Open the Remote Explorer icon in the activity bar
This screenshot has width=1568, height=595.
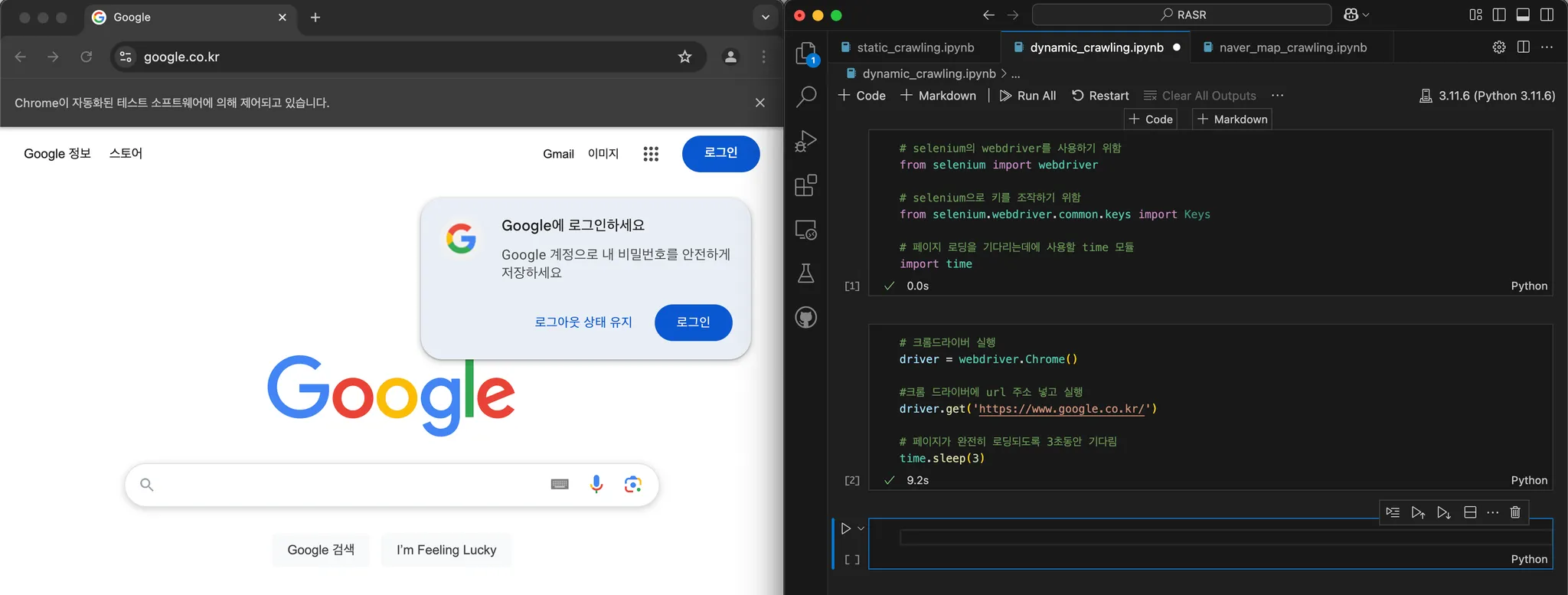805,230
